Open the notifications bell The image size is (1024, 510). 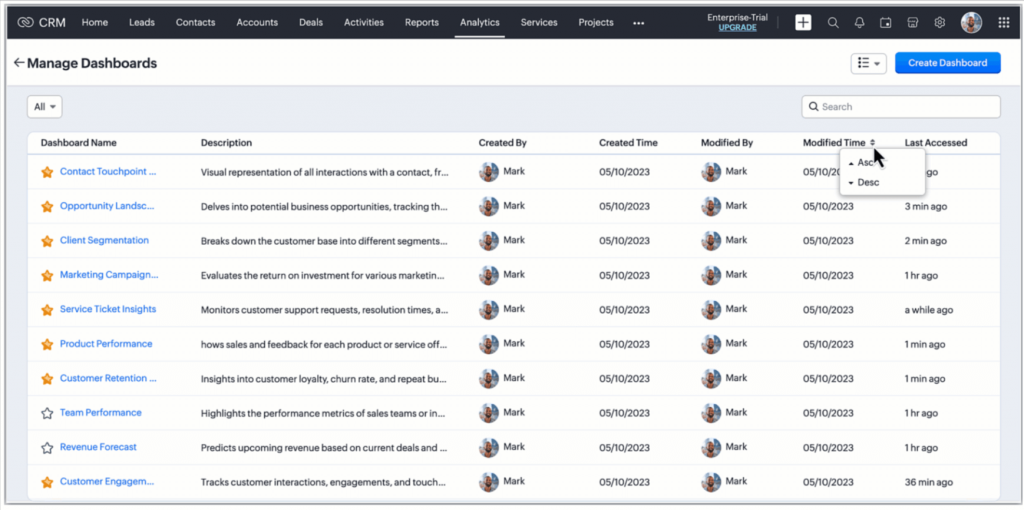pyautogui.click(x=859, y=22)
